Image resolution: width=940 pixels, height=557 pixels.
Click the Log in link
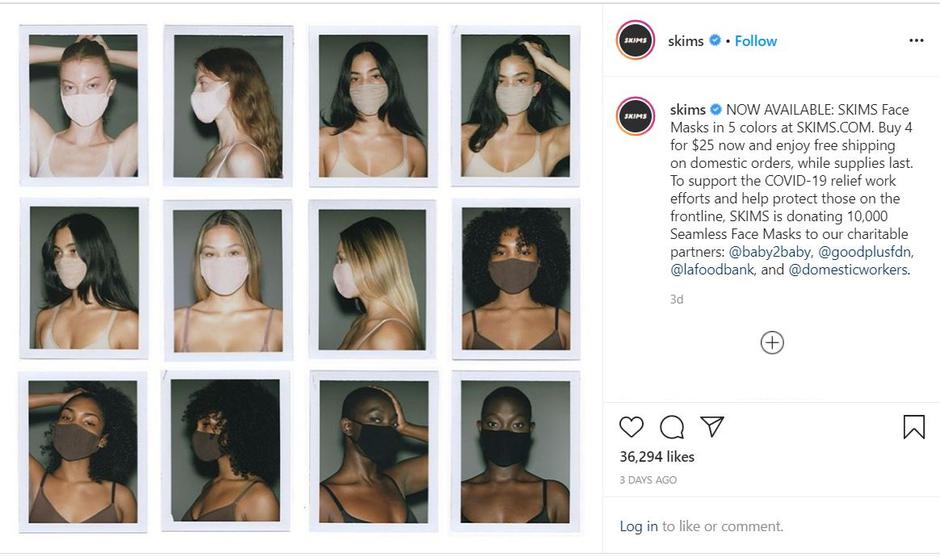coord(638,526)
